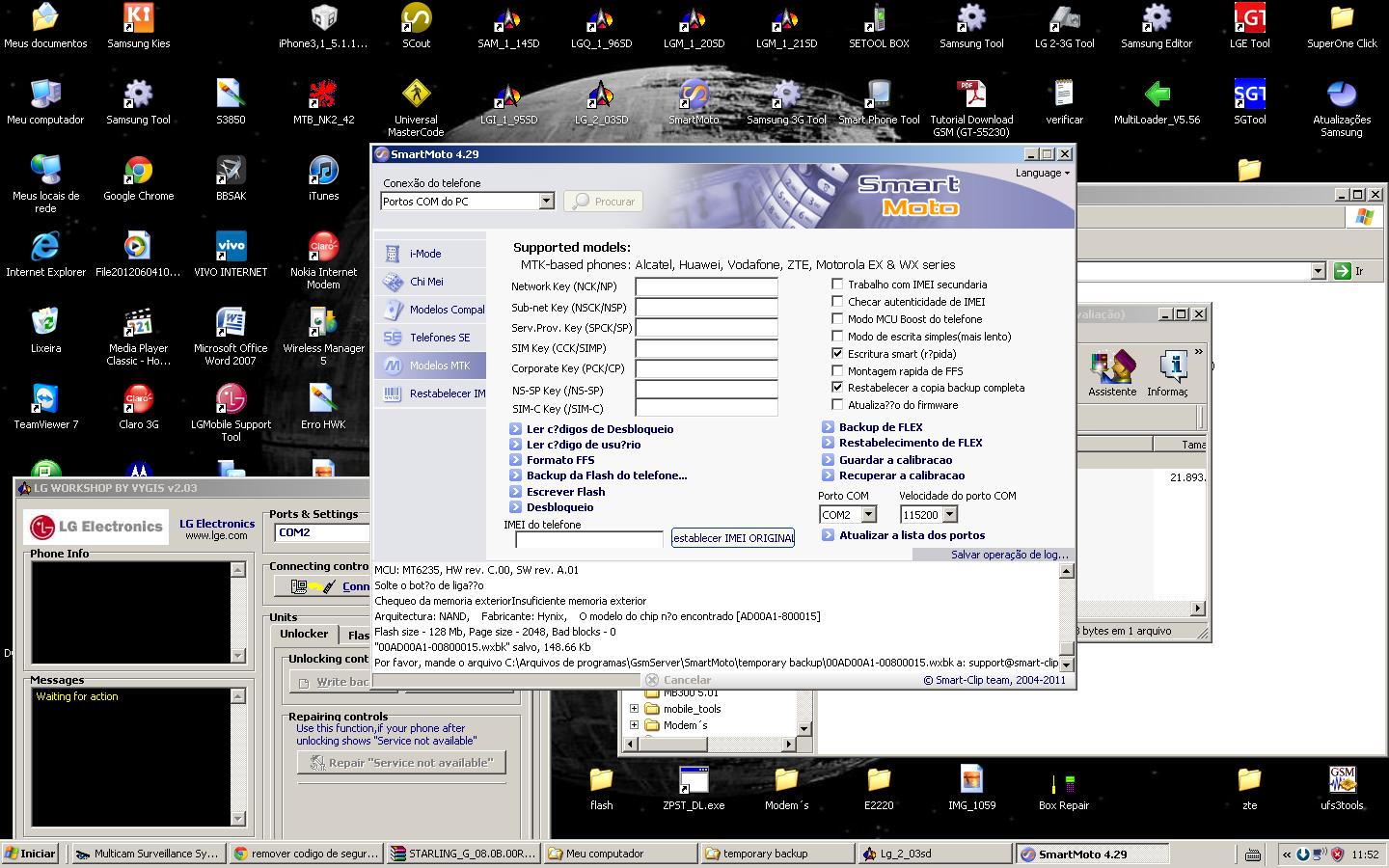Click the SIM Key (CCK/SIMP) field

[706, 348]
